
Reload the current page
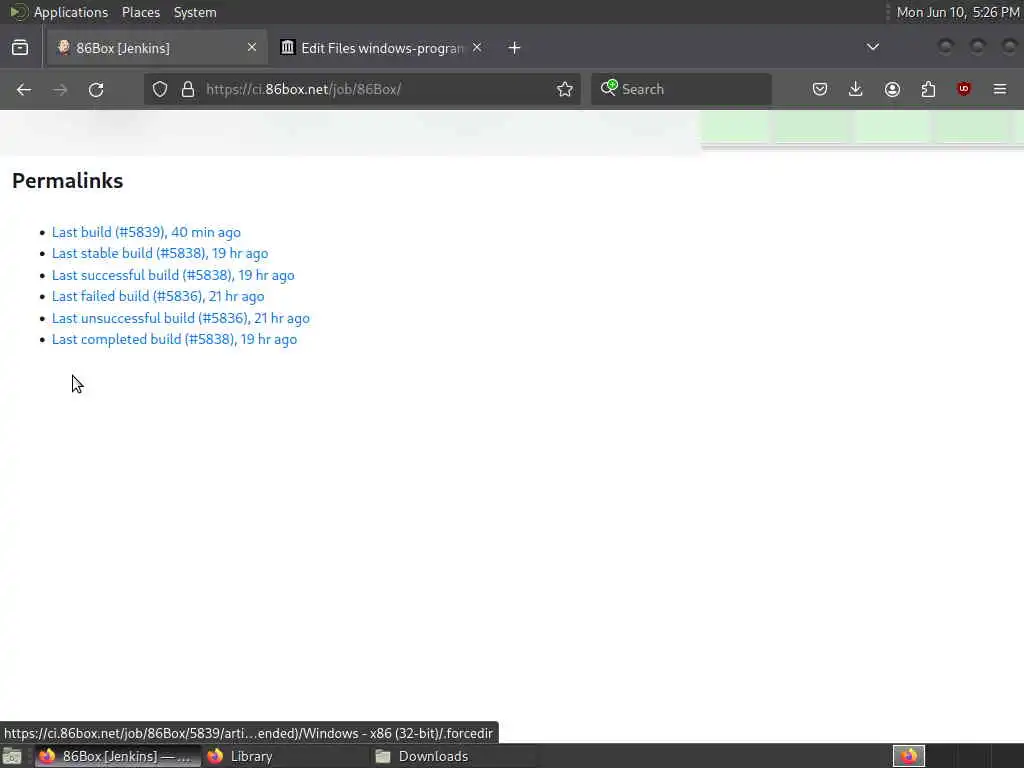click(x=96, y=89)
